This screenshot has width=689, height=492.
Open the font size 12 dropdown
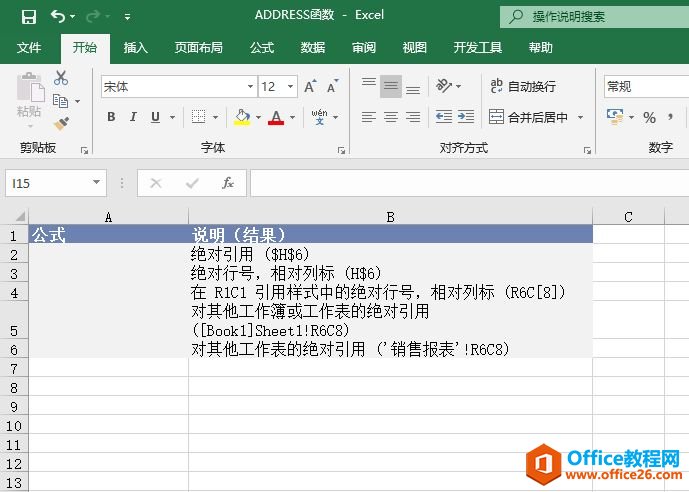click(290, 86)
